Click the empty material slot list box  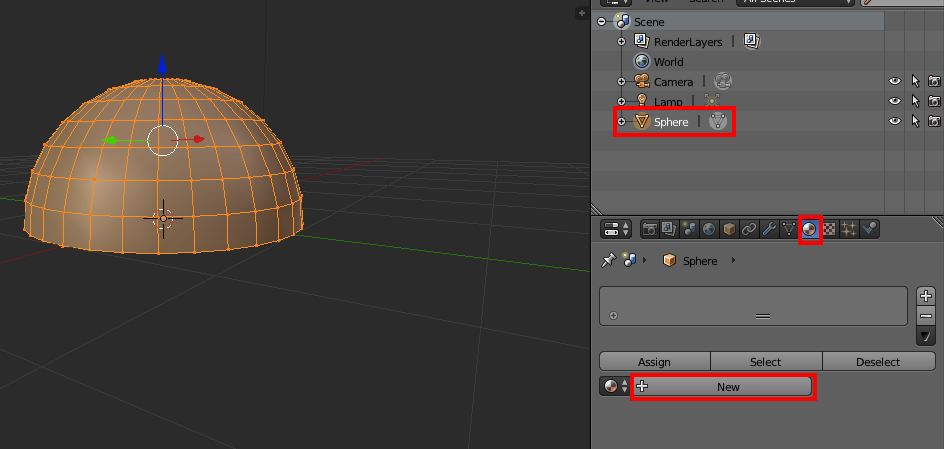pos(753,306)
